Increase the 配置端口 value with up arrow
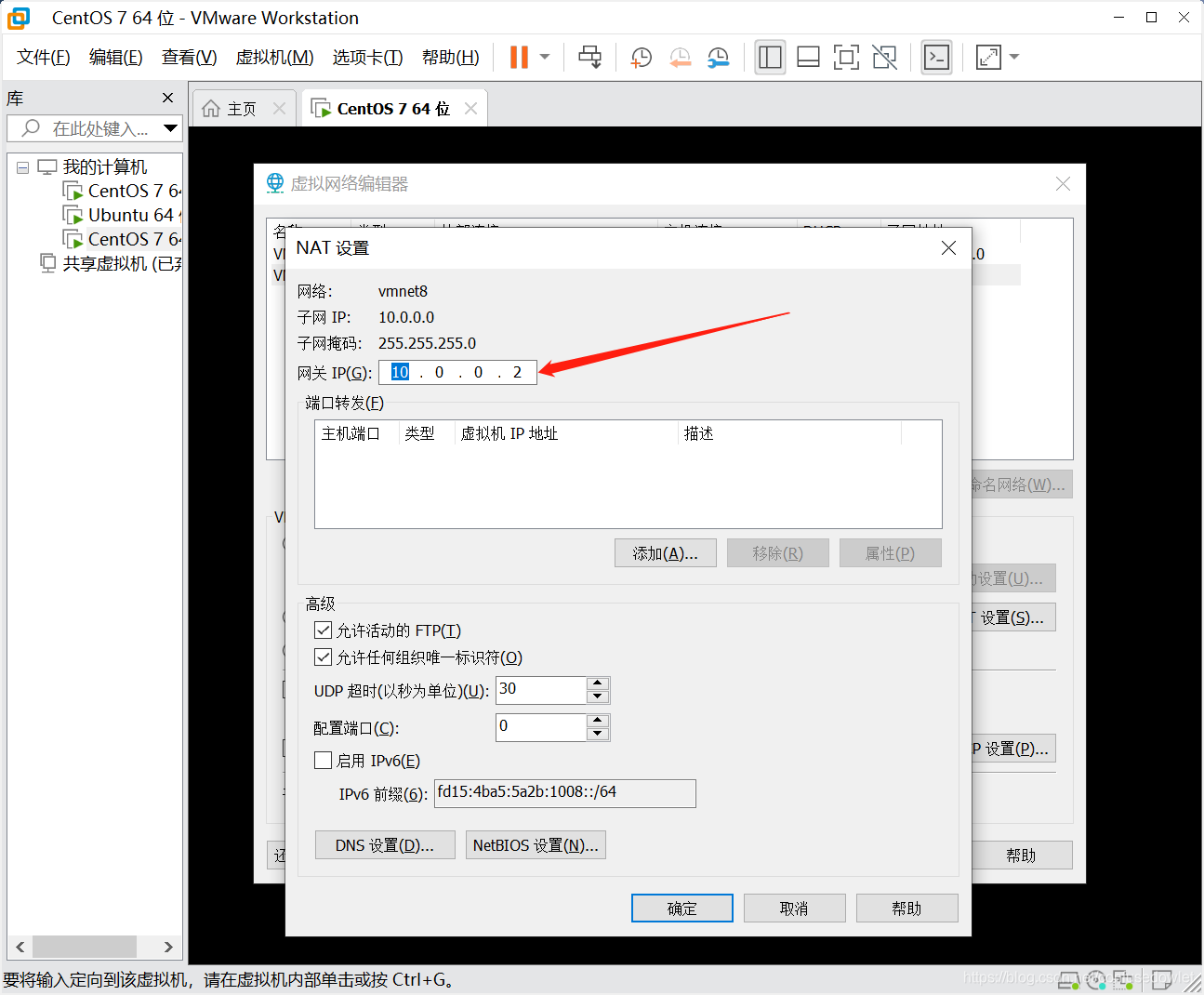The width and height of the screenshot is (1204, 995). point(599,721)
